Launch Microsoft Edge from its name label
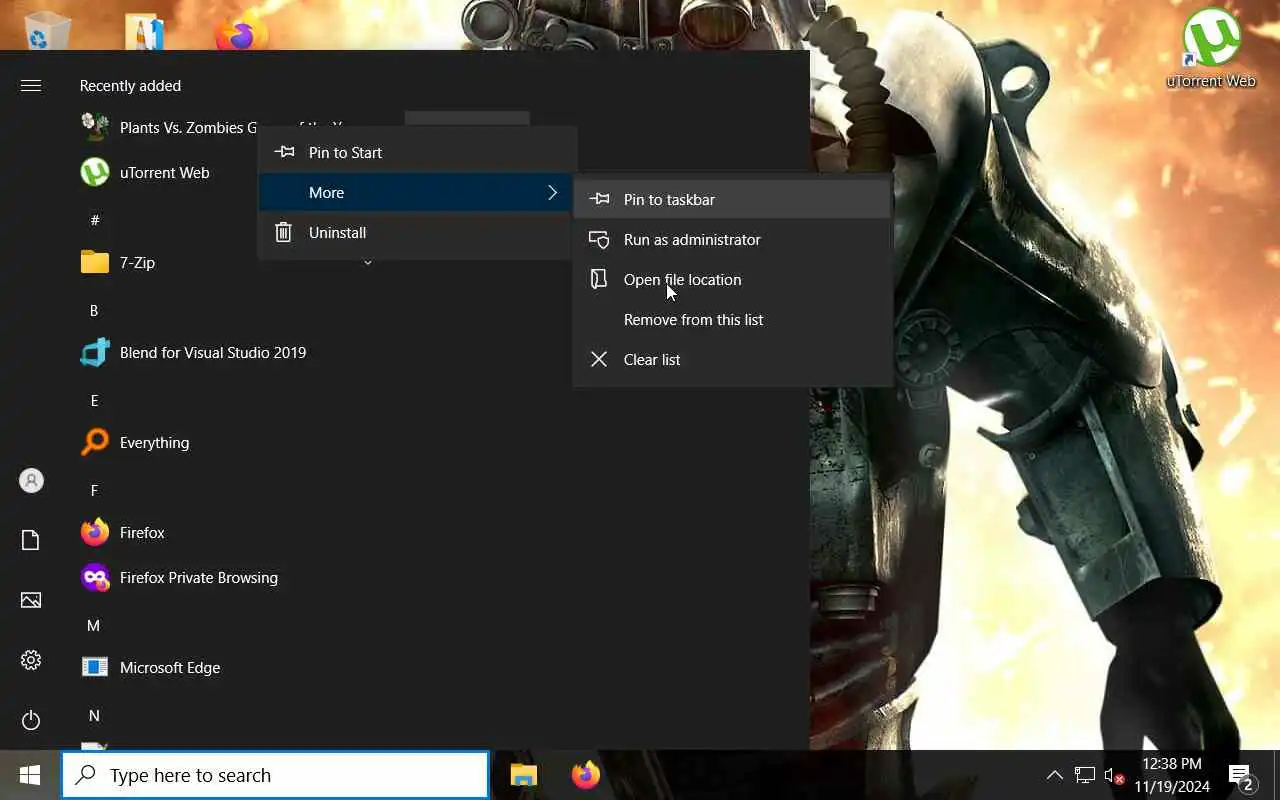 (x=170, y=667)
